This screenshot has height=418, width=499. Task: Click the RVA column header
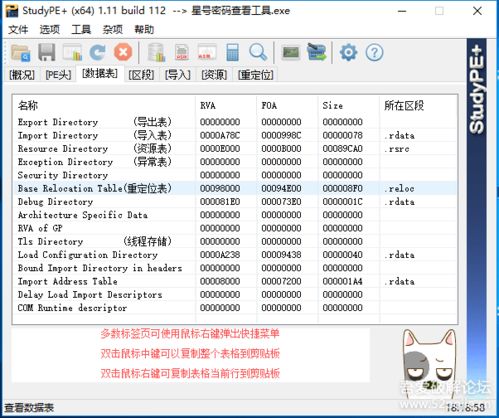(x=226, y=106)
